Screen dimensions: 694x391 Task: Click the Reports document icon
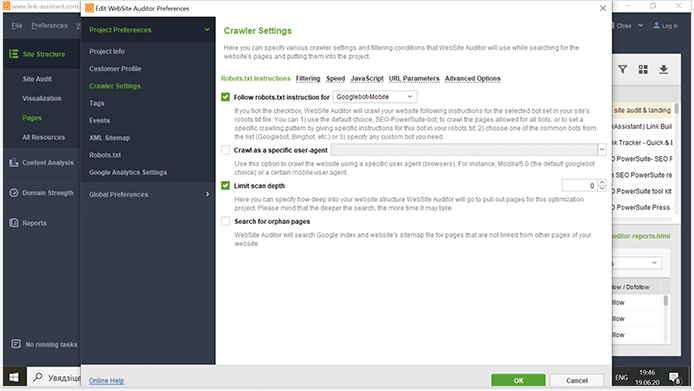pyautogui.click(x=14, y=223)
